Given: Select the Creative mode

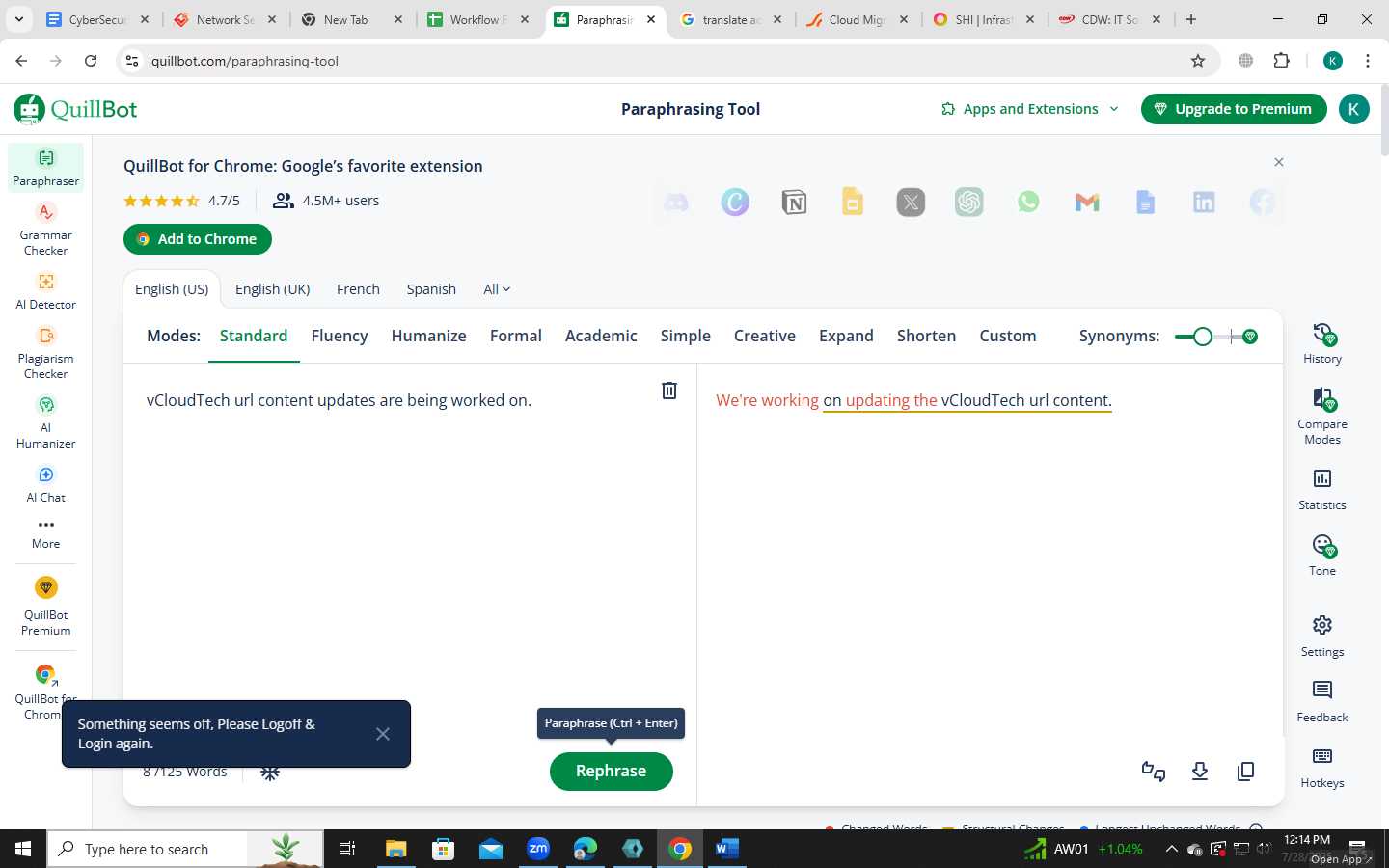Looking at the screenshot, I should tap(765, 336).
